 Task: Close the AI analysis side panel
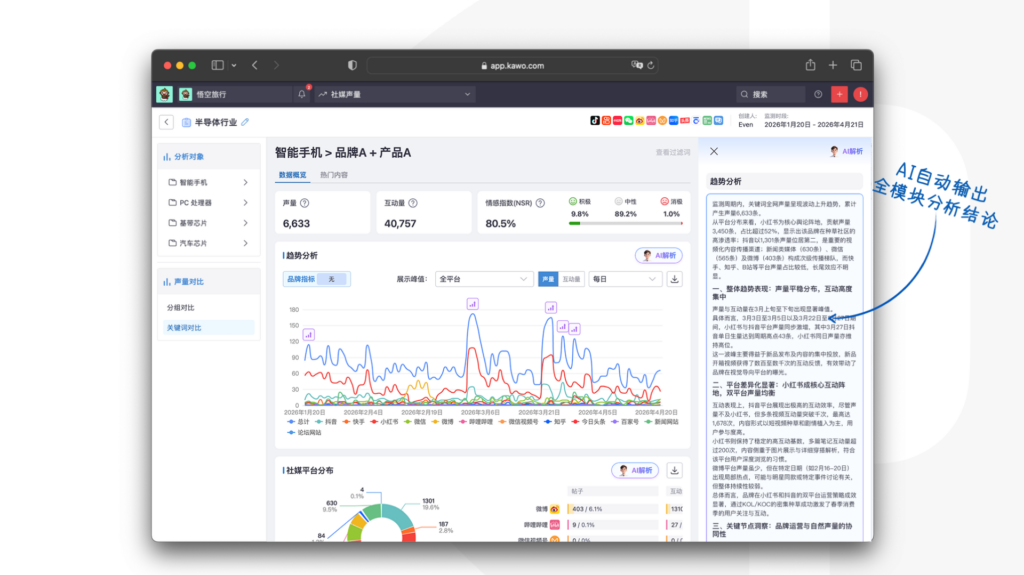(714, 152)
